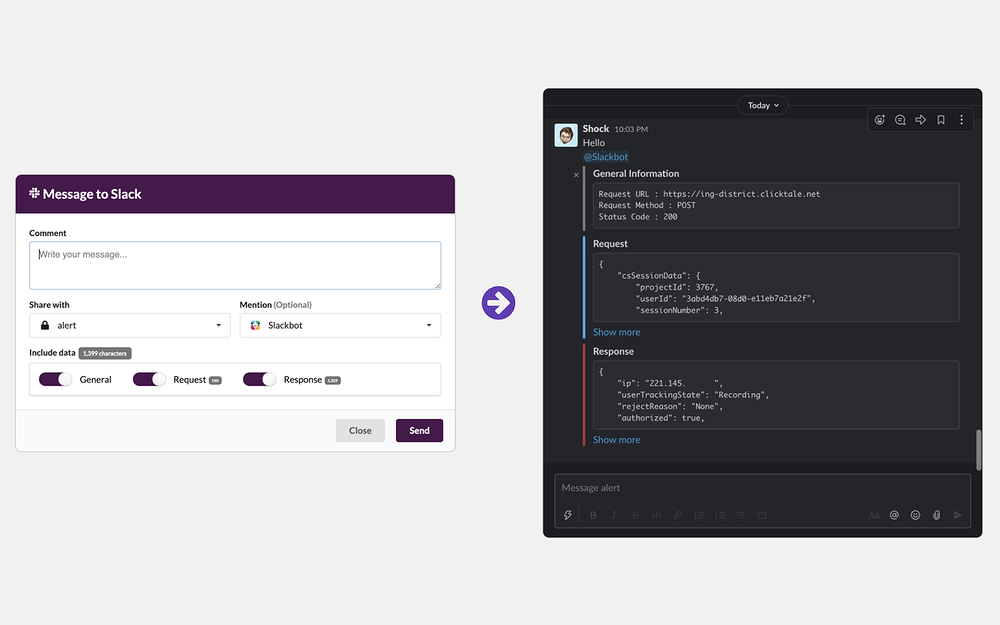Click the Slack conversation scrollbar thumb
The image size is (1000, 625).
[978, 450]
